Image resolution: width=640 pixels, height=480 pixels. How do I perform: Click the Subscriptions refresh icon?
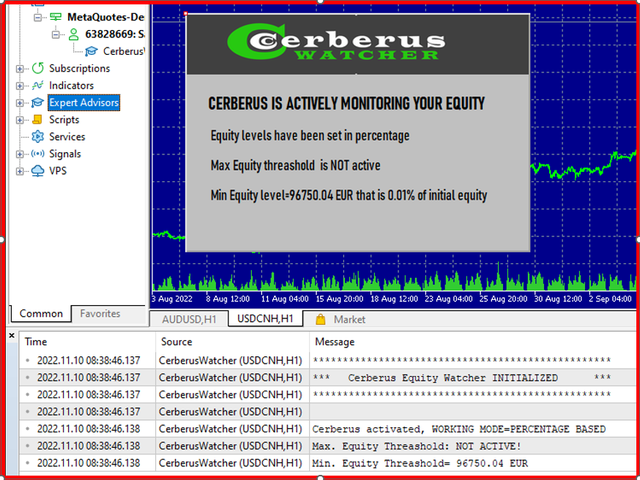(x=38, y=68)
